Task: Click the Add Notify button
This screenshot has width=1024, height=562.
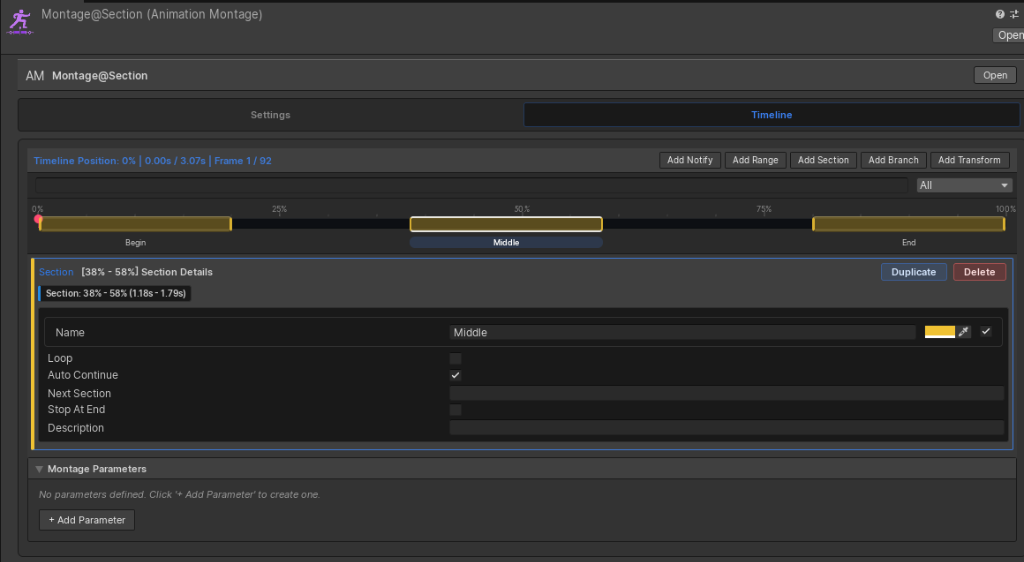Action: click(690, 160)
